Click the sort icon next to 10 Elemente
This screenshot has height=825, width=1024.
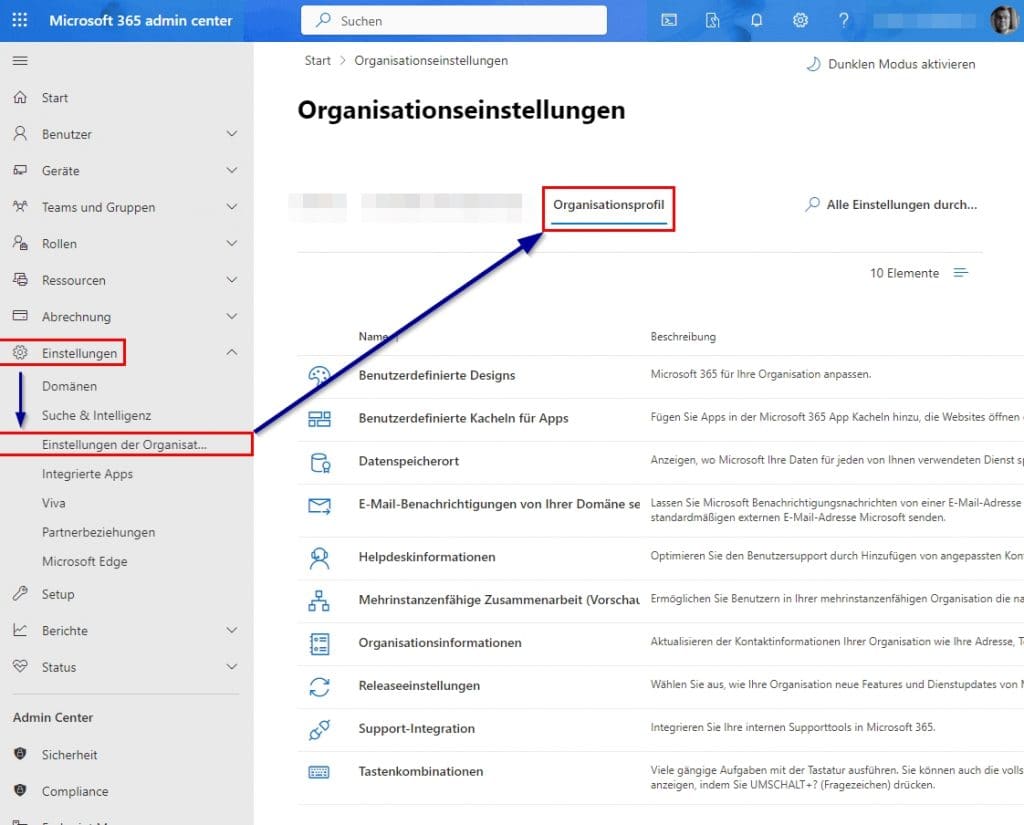click(x=961, y=272)
